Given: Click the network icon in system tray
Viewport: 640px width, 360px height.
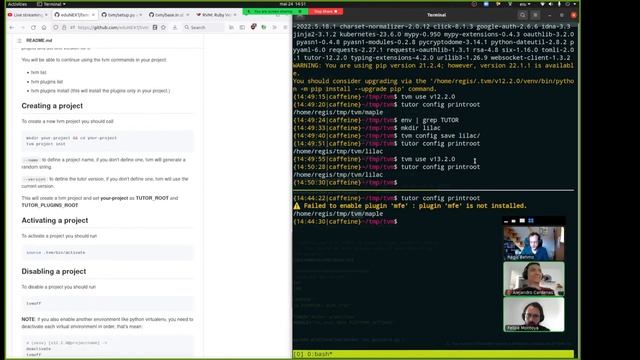Looking at the screenshot, I should (542, 4).
